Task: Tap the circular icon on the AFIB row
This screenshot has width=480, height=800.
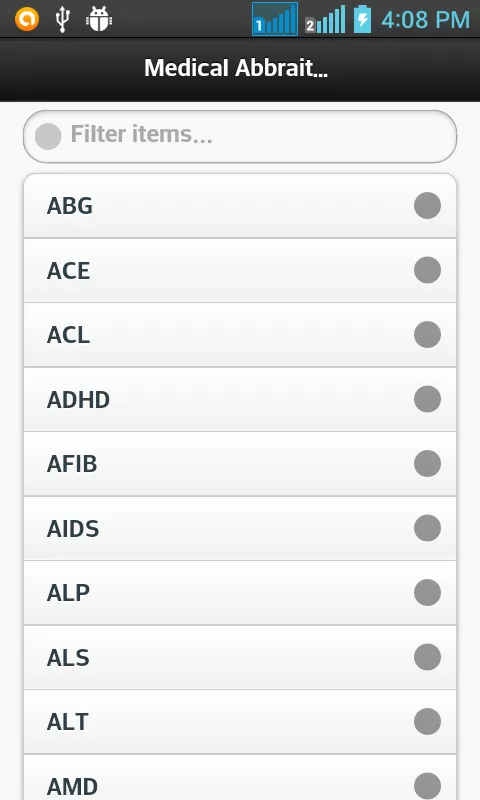Action: (427, 464)
